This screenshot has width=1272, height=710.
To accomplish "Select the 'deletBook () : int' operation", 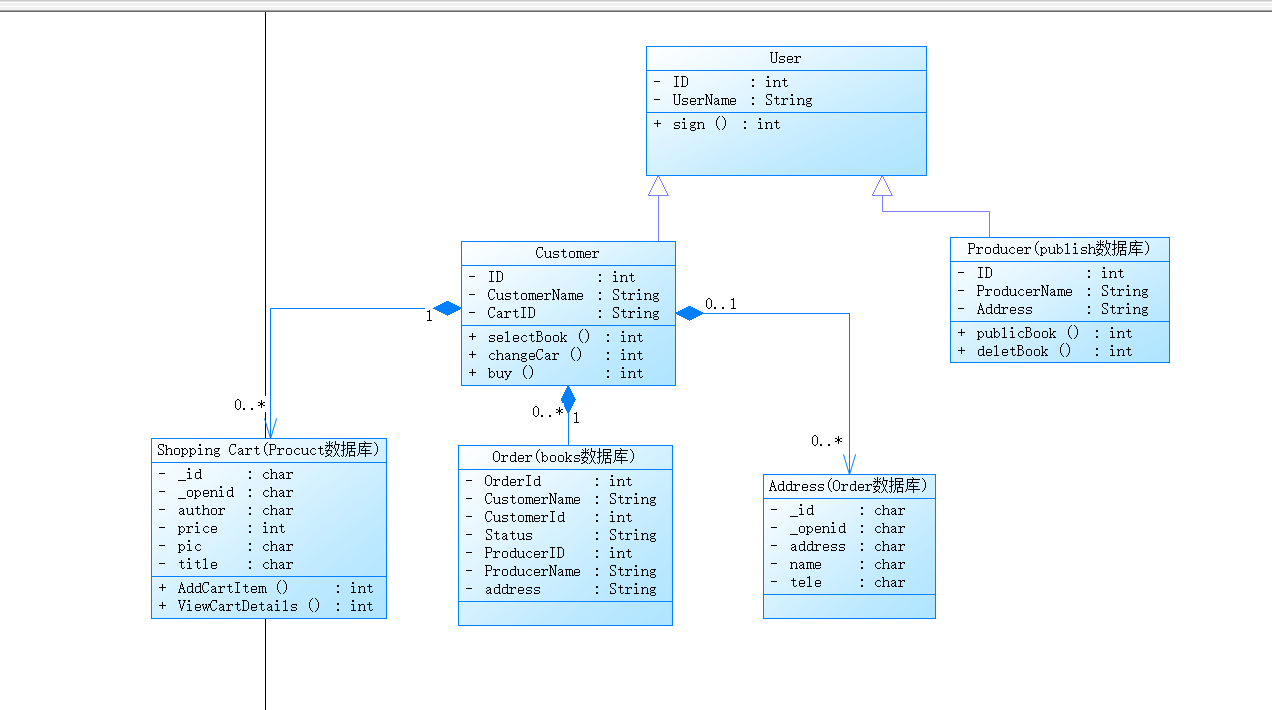I will click(x=1045, y=351).
